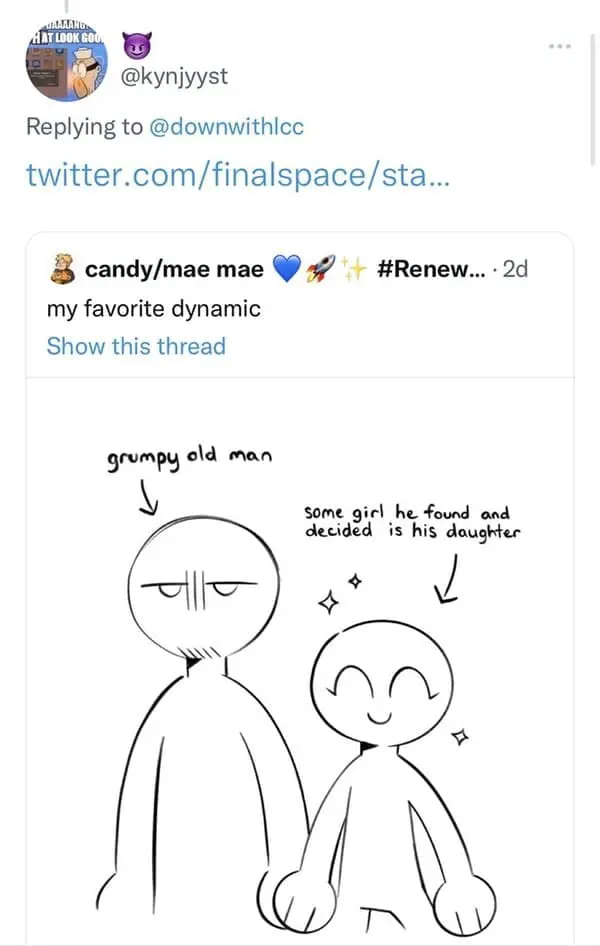Select the @kynjyyst handle
Viewport: 600px width, 946px height.
pos(176,74)
